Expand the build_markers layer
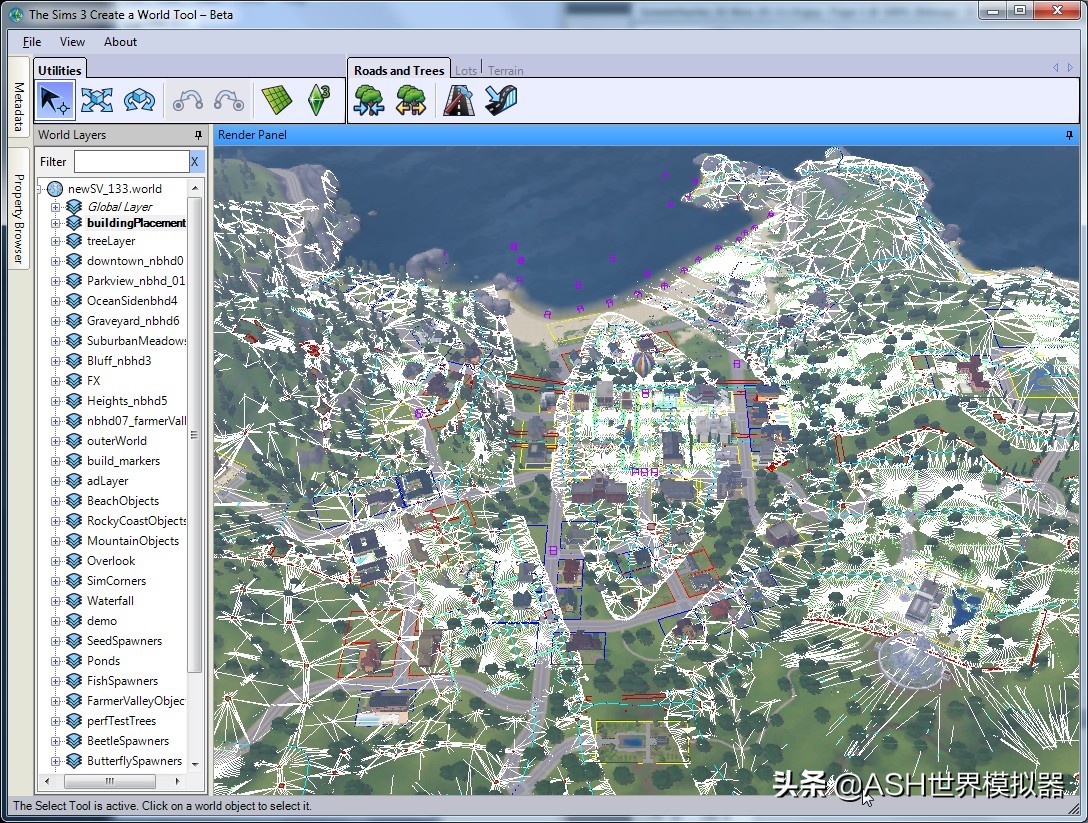 pyautogui.click(x=56, y=461)
